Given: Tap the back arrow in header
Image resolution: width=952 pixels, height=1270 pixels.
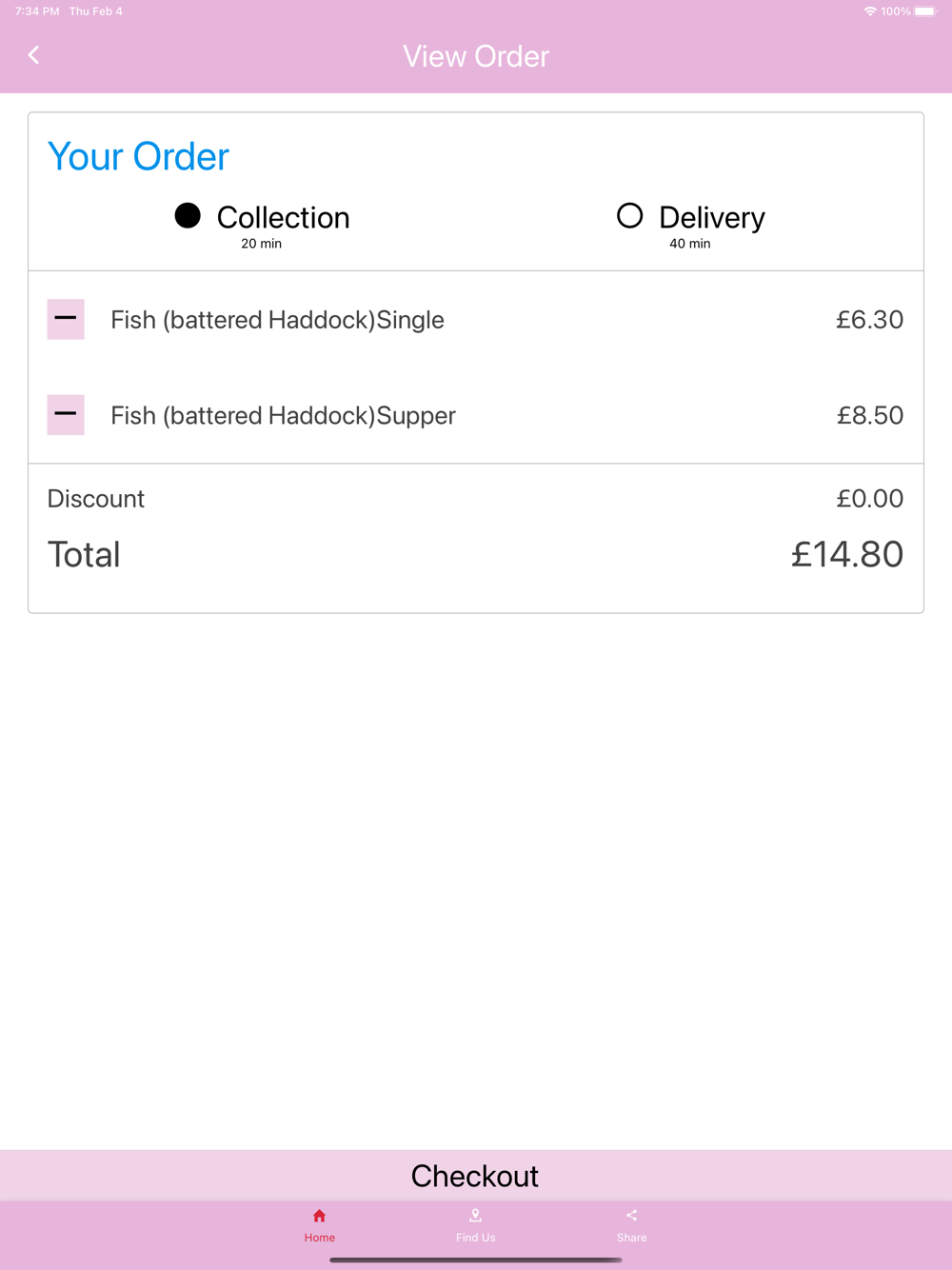Looking at the screenshot, I should [x=34, y=55].
